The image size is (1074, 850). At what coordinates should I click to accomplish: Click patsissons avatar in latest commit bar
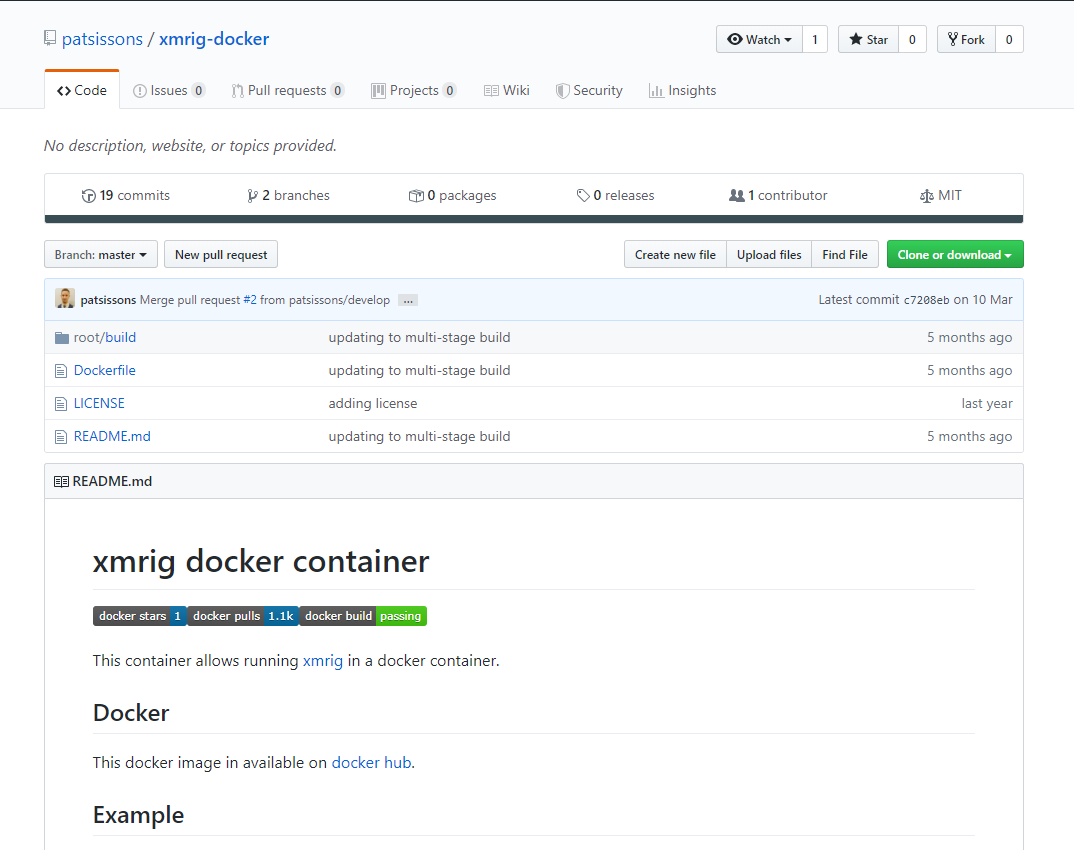[x=65, y=299]
